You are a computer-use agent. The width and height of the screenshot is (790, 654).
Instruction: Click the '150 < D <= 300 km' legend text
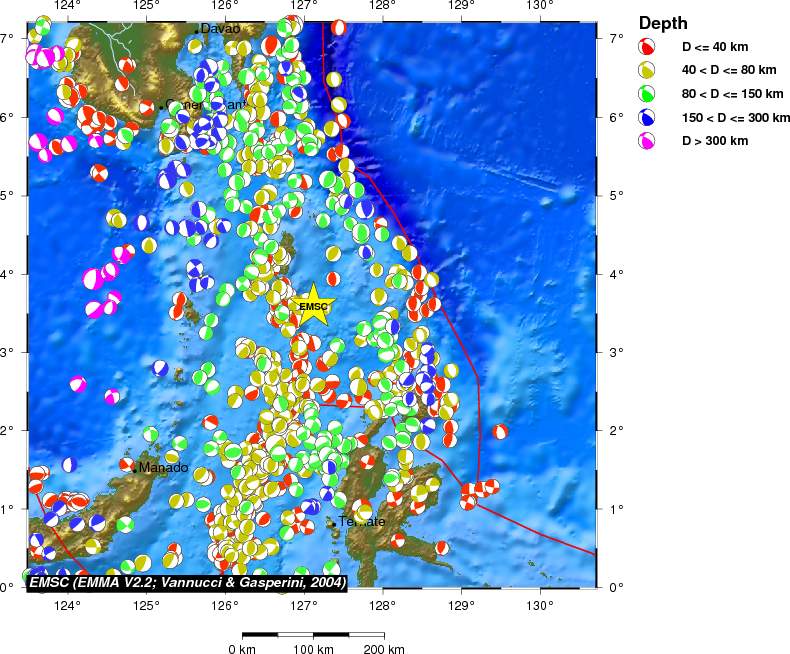[736, 117]
